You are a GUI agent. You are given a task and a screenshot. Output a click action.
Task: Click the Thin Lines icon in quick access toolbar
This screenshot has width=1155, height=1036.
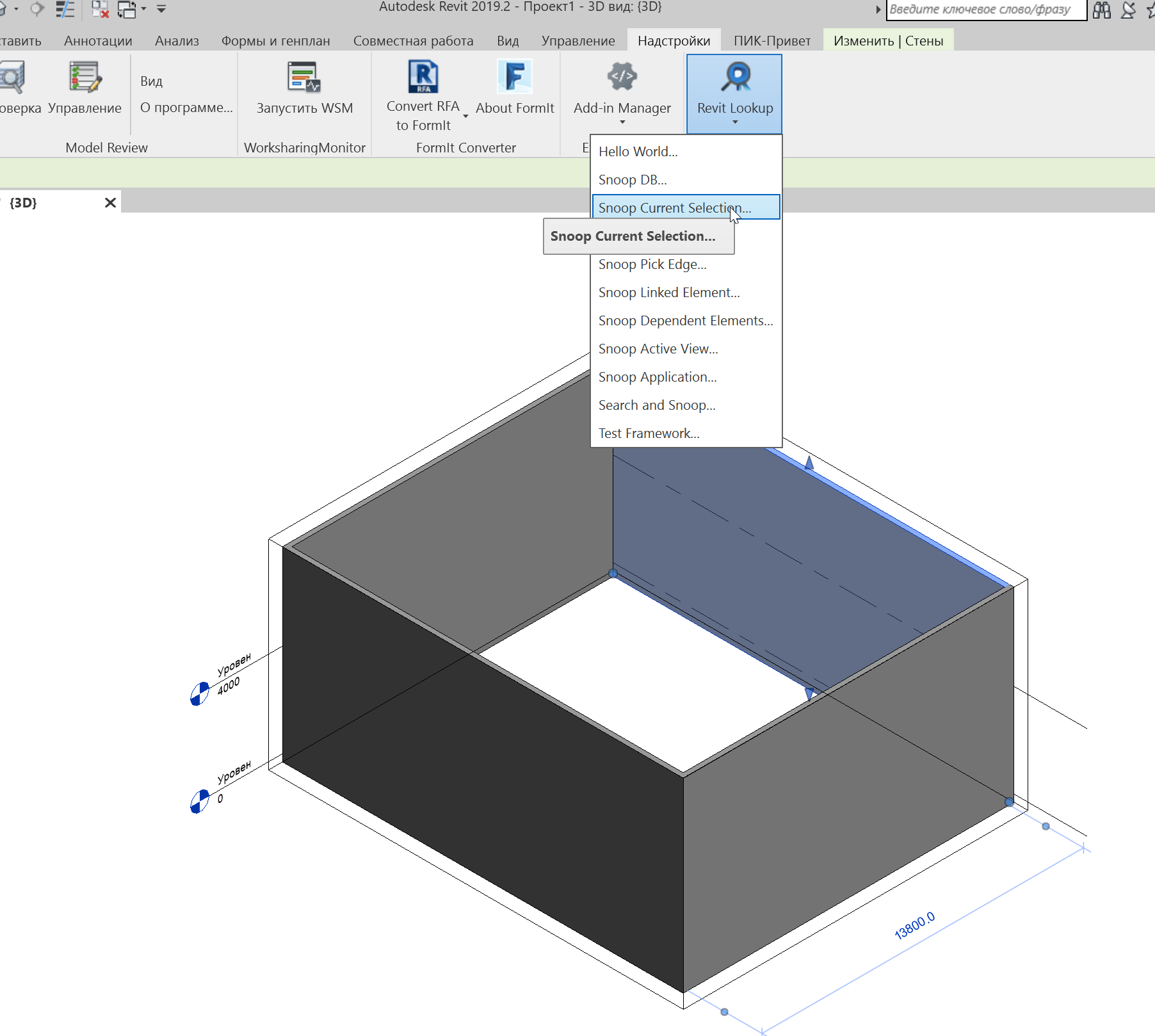[x=65, y=9]
